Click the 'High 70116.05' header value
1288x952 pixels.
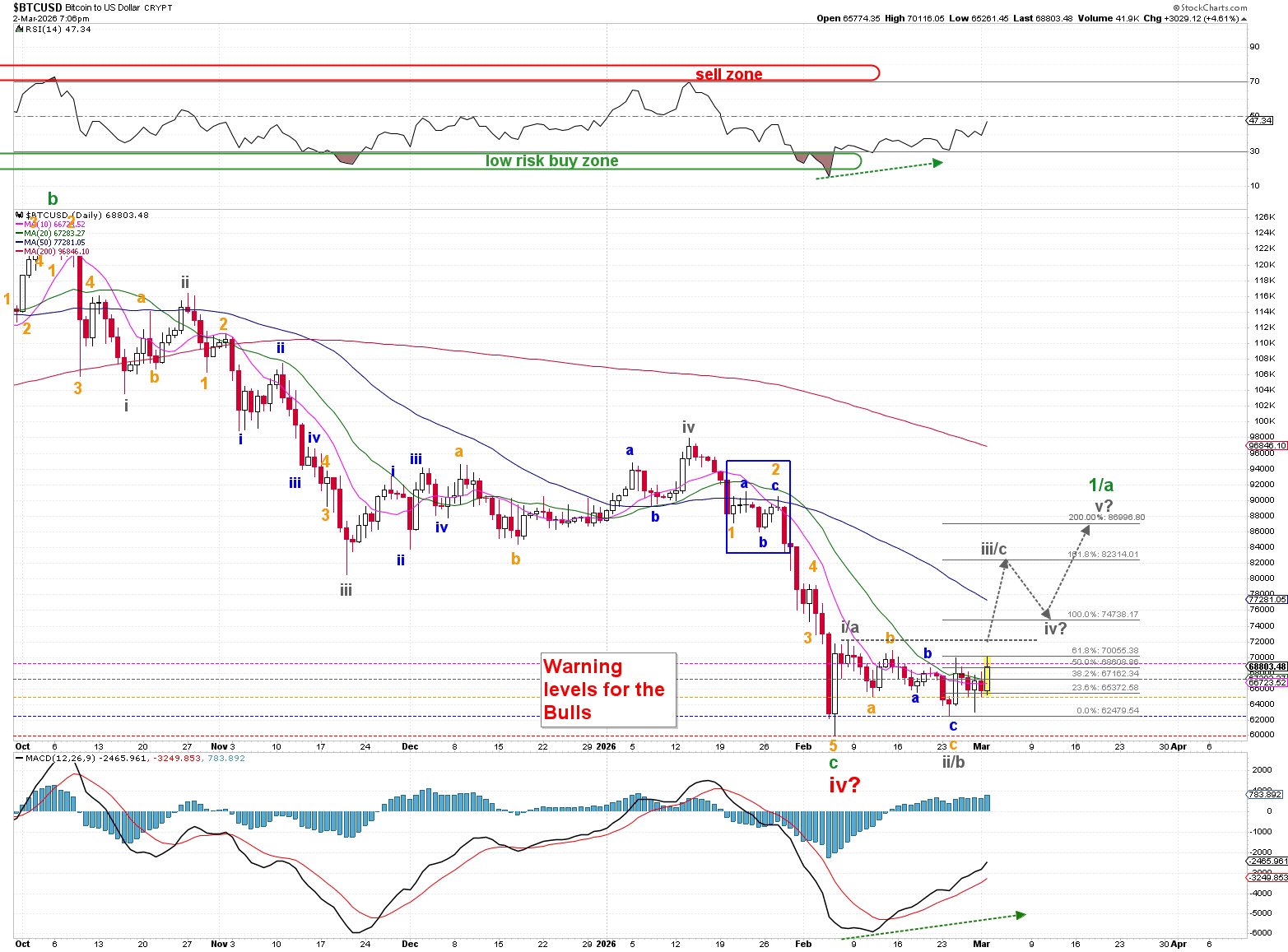pos(914,18)
